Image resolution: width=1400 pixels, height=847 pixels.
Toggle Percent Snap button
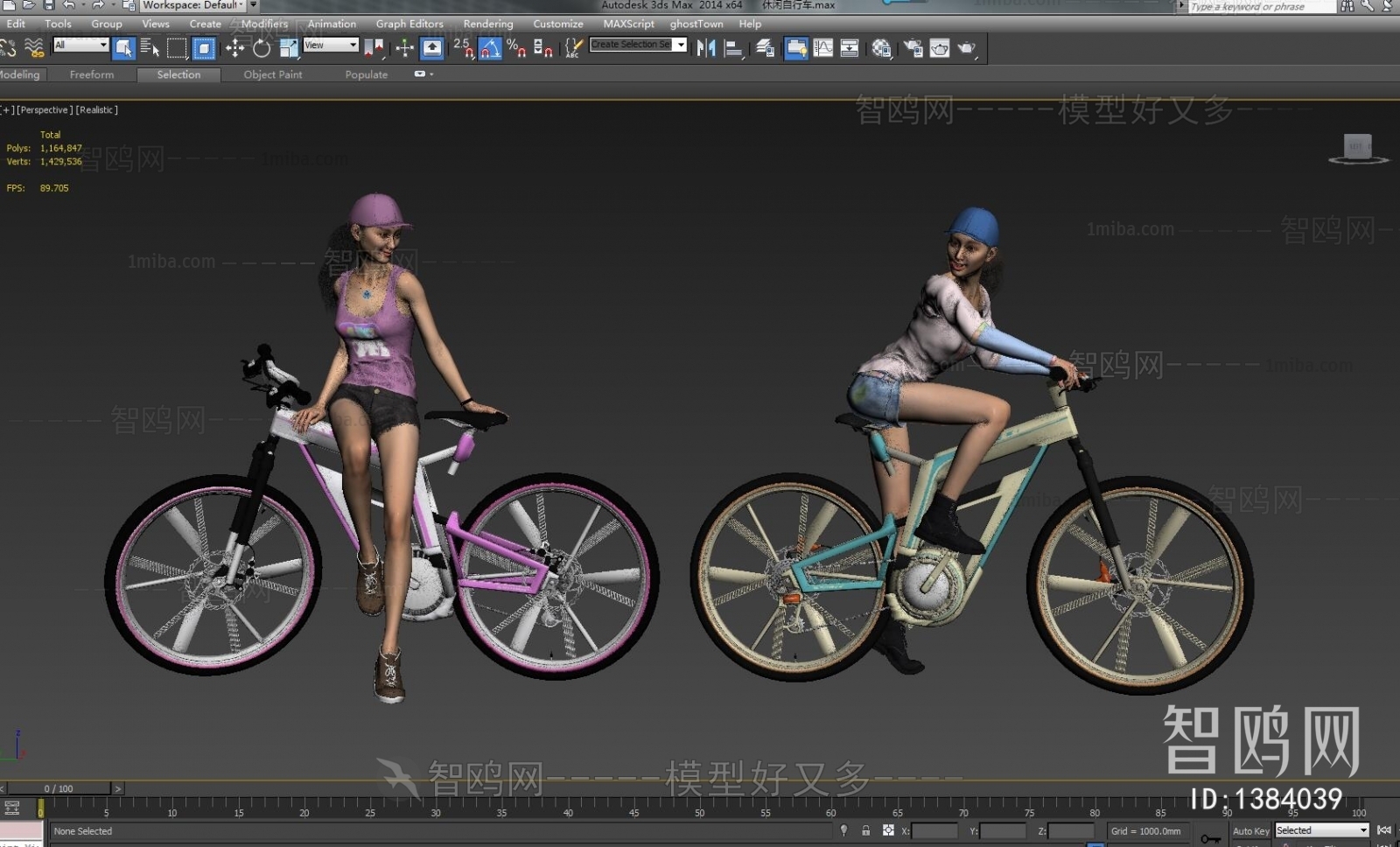[516, 48]
